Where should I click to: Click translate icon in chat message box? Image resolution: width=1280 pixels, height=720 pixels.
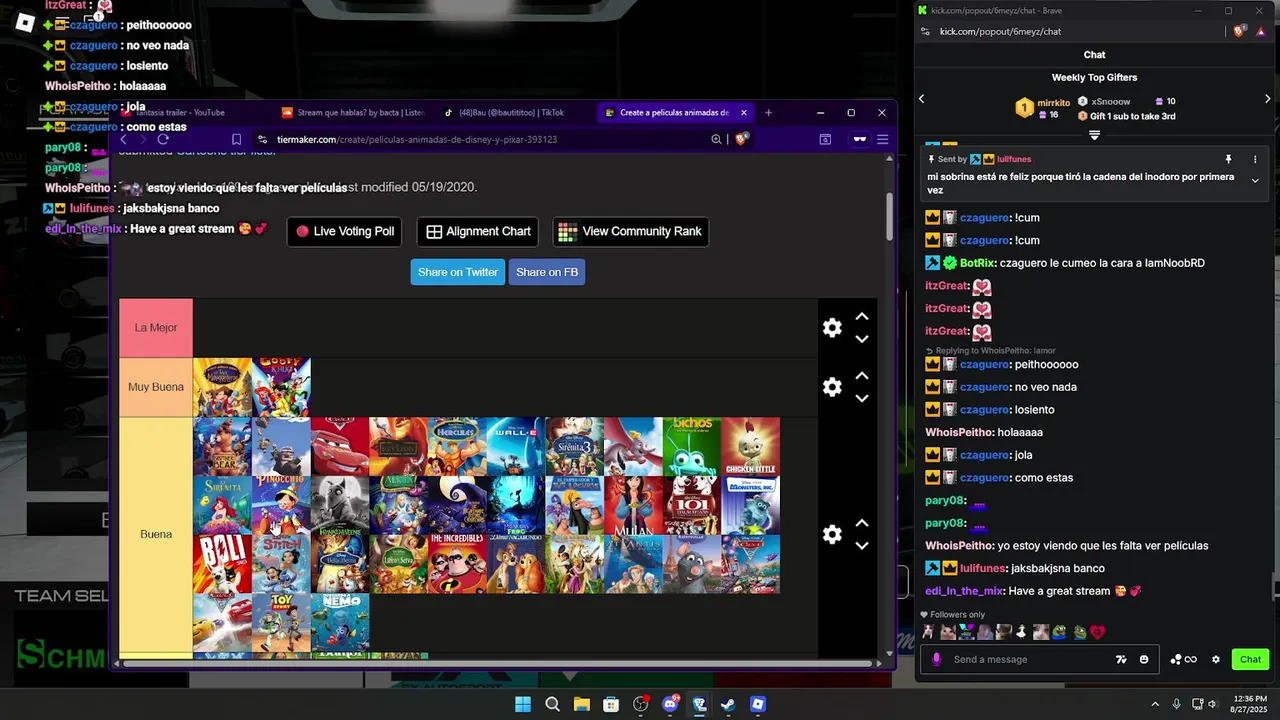click(1122, 659)
